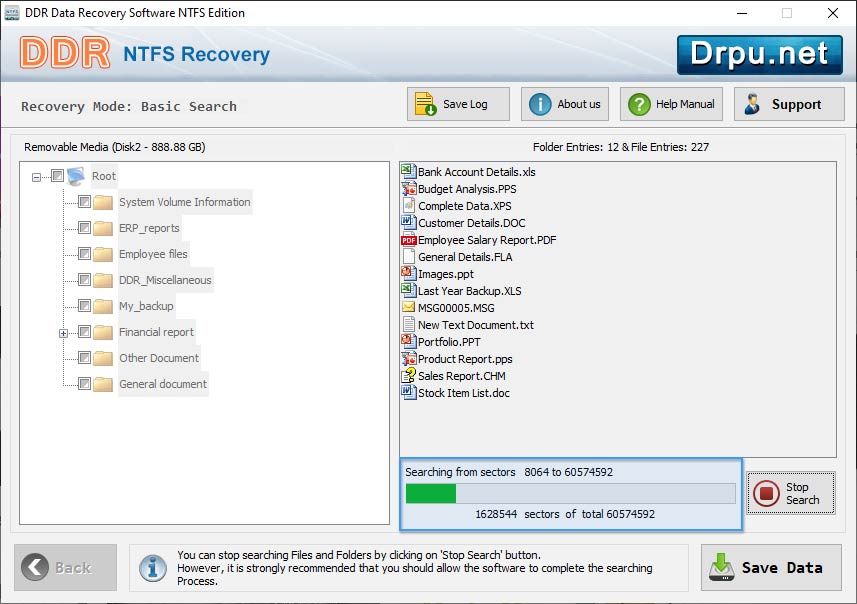Check the ERP_reports folder checkbox
The height and width of the screenshot is (604, 857).
coord(84,227)
